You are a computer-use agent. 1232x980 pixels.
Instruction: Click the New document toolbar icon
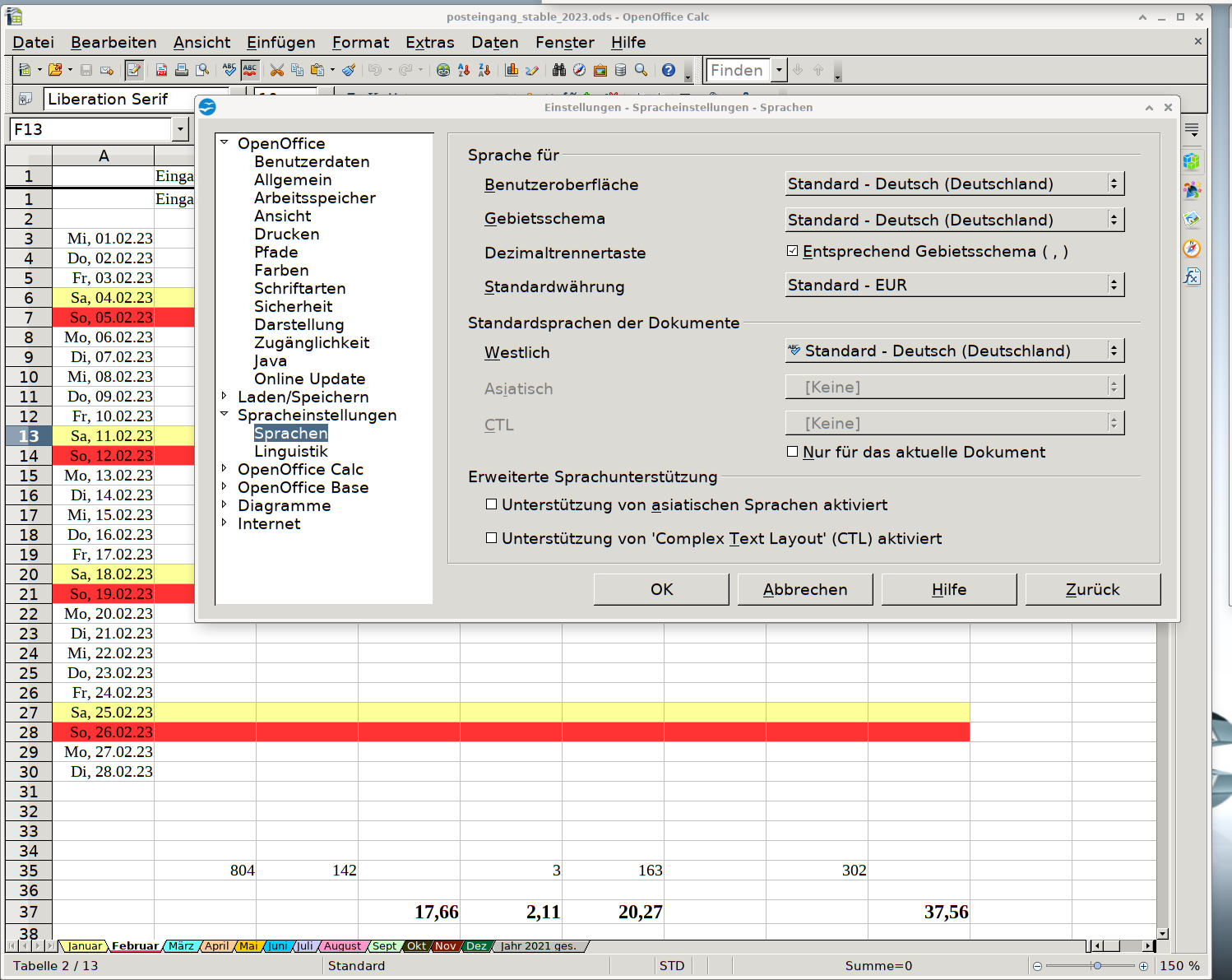pyautogui.click(x=25, y=70)
